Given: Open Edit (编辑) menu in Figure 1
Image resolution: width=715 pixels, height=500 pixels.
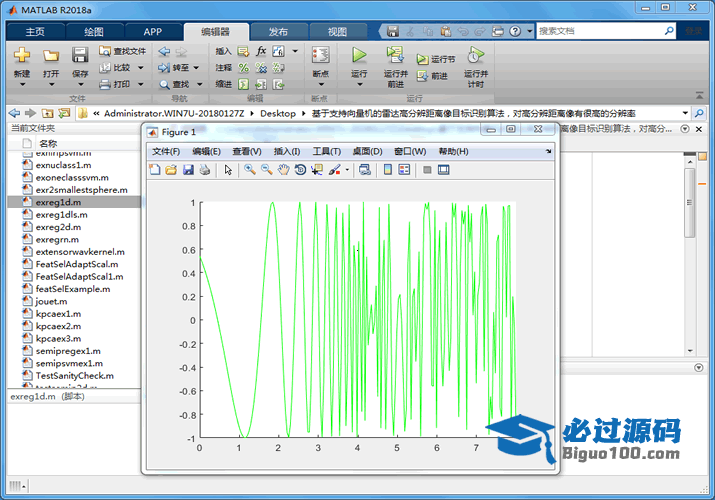Looking at the screenshot, I should [x=206, y=151].
